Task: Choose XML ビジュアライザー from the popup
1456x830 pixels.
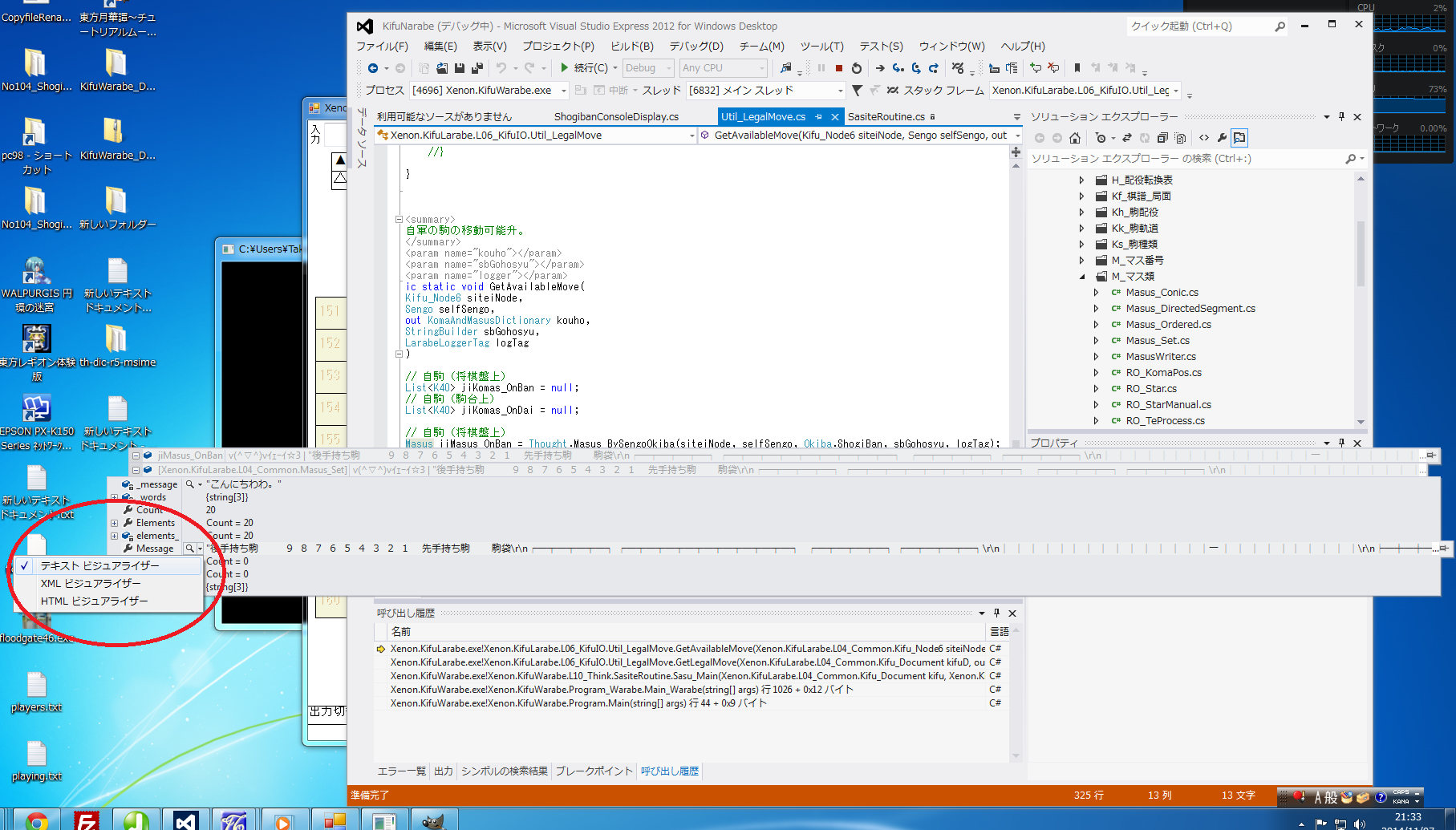Action: (x=90, y=583)
